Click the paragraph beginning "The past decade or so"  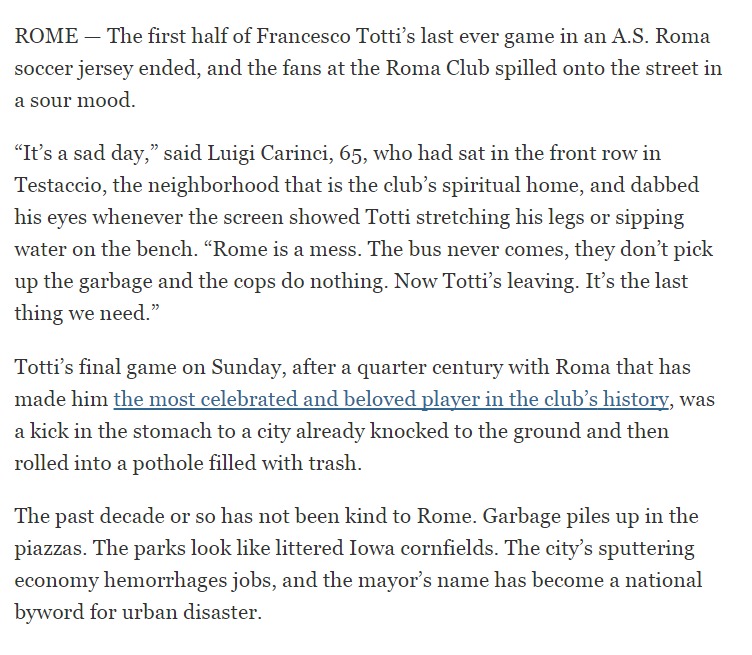tap(358, 564)
